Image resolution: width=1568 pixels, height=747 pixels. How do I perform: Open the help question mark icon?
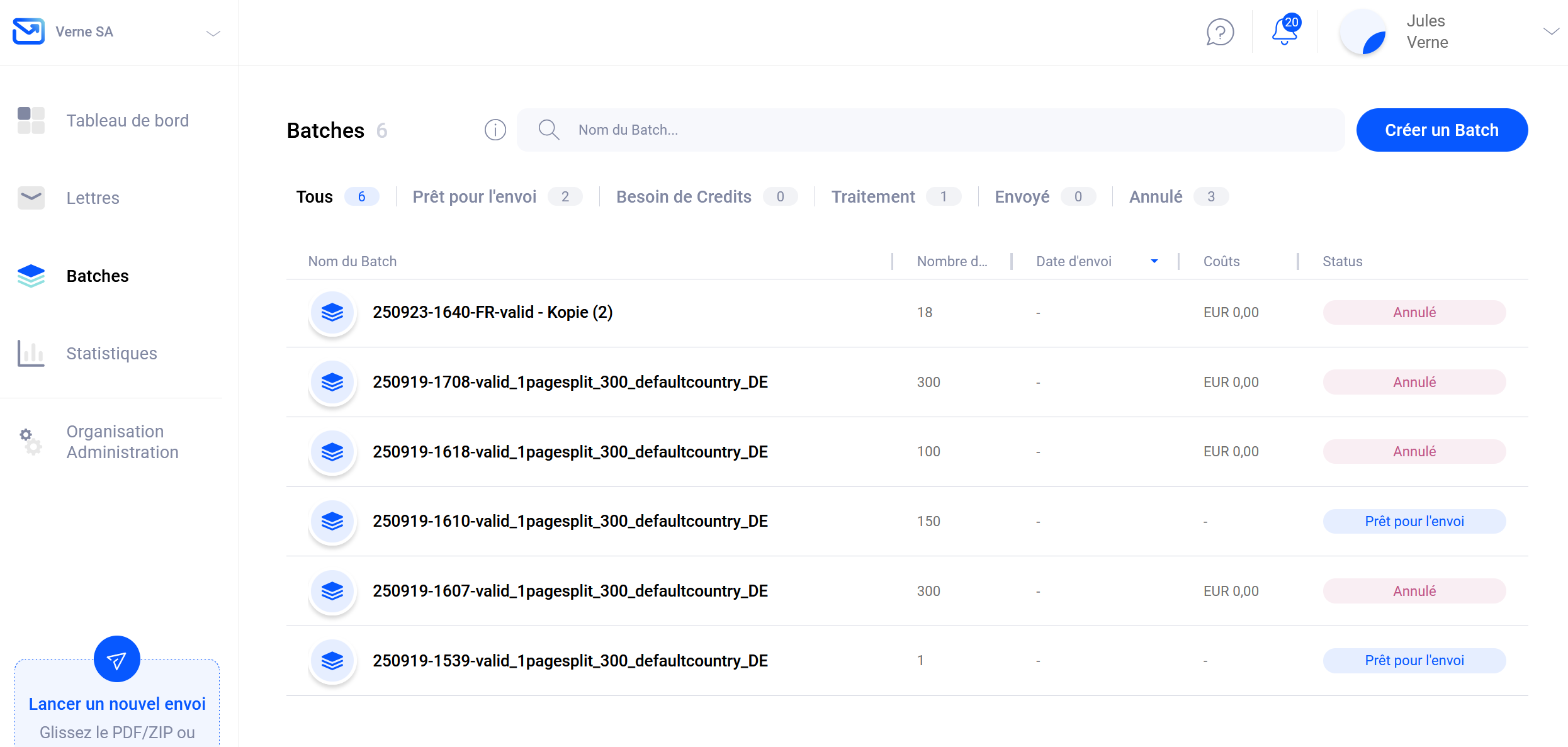[x=1219, y=32]
